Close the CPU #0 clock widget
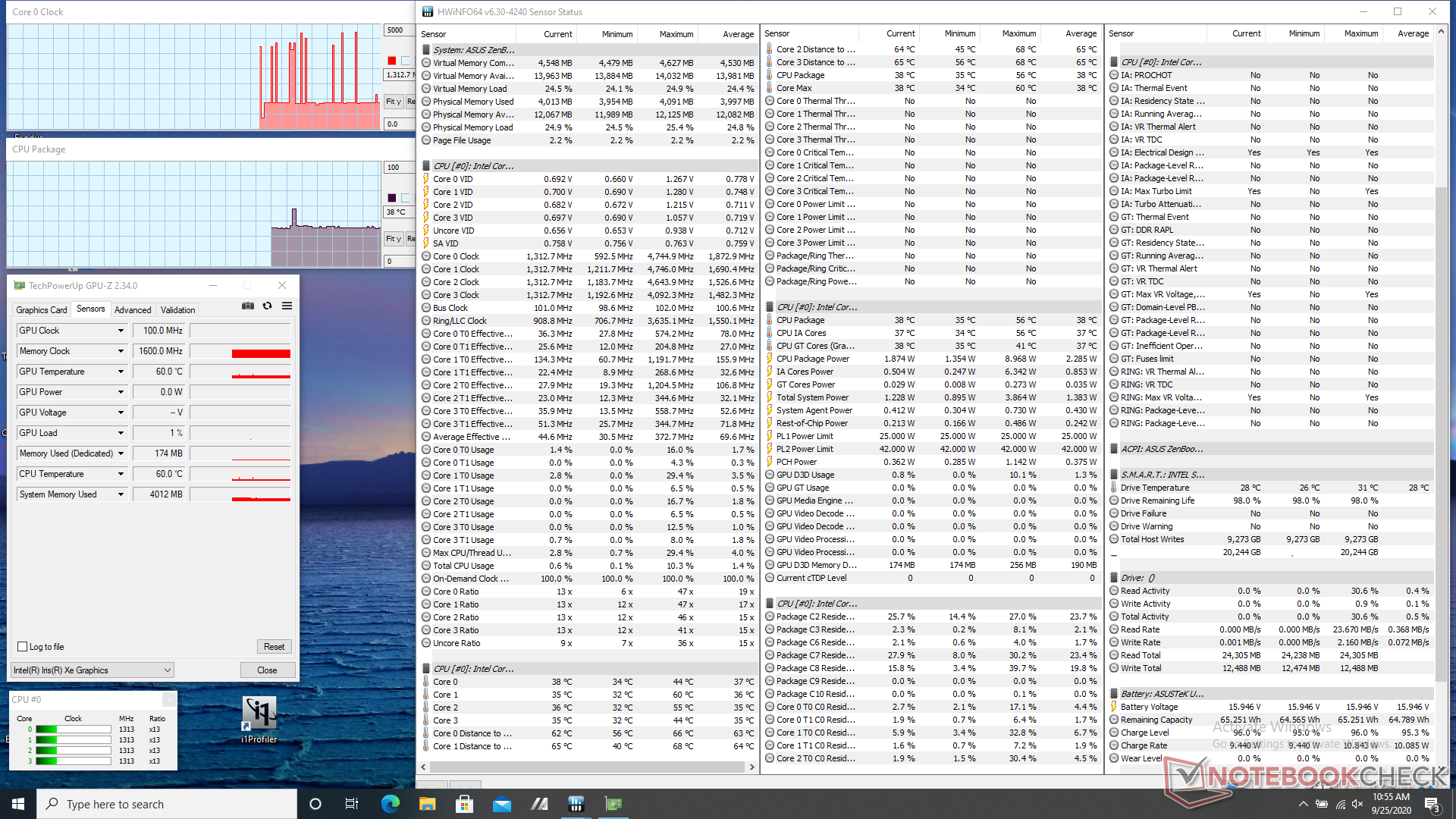 click(168, 699)
